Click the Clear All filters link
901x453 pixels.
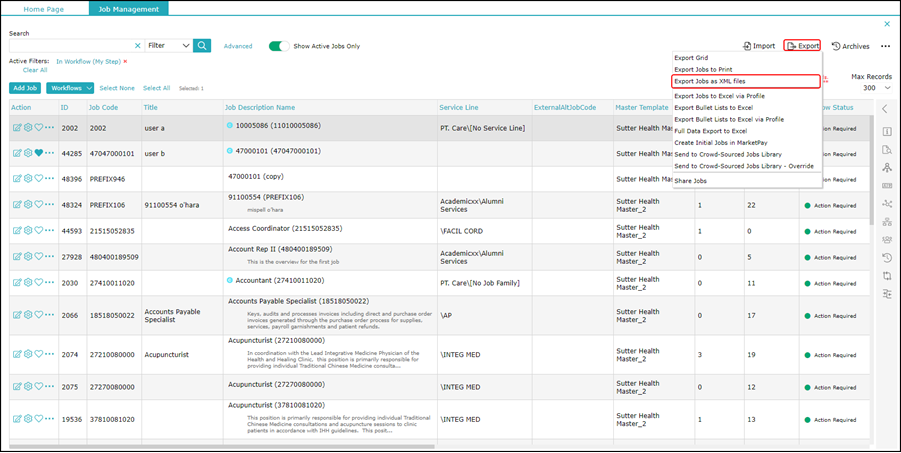35,70
